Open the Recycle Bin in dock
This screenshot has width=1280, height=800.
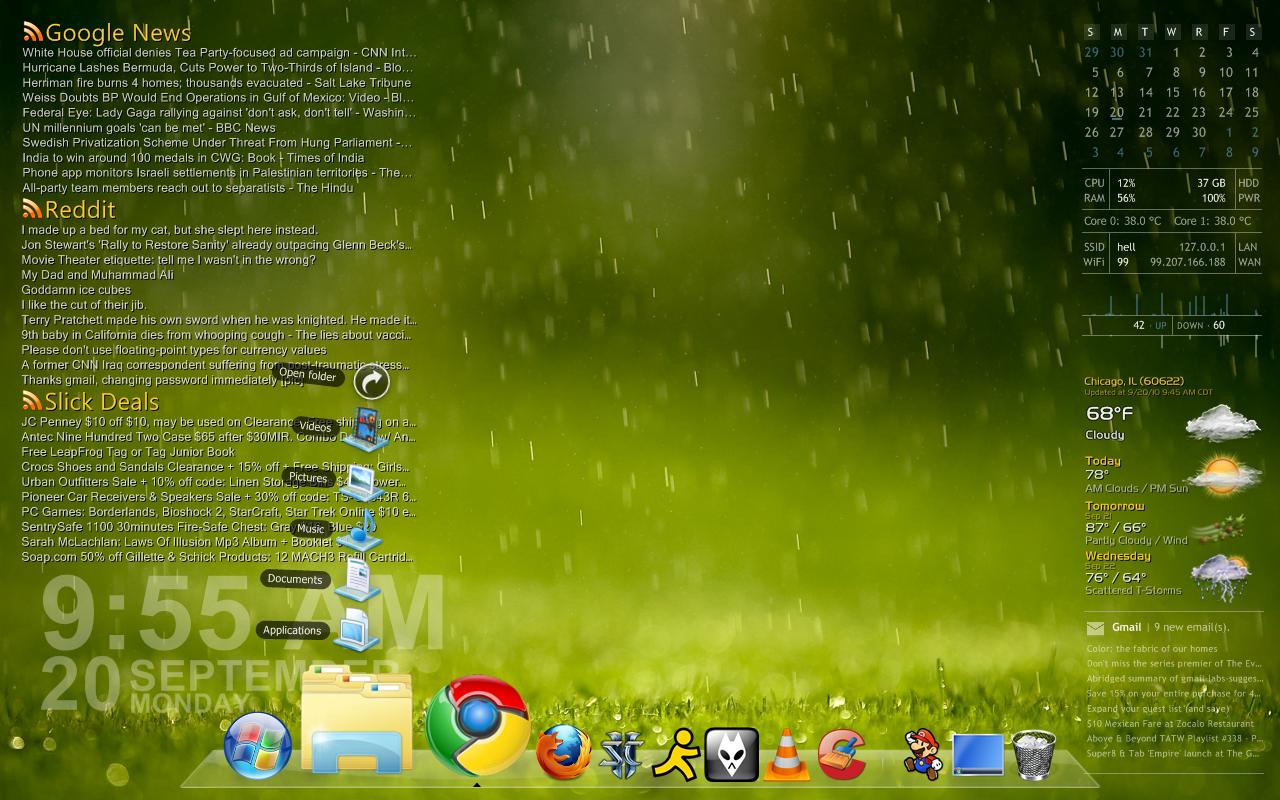tap(1034, 755)
